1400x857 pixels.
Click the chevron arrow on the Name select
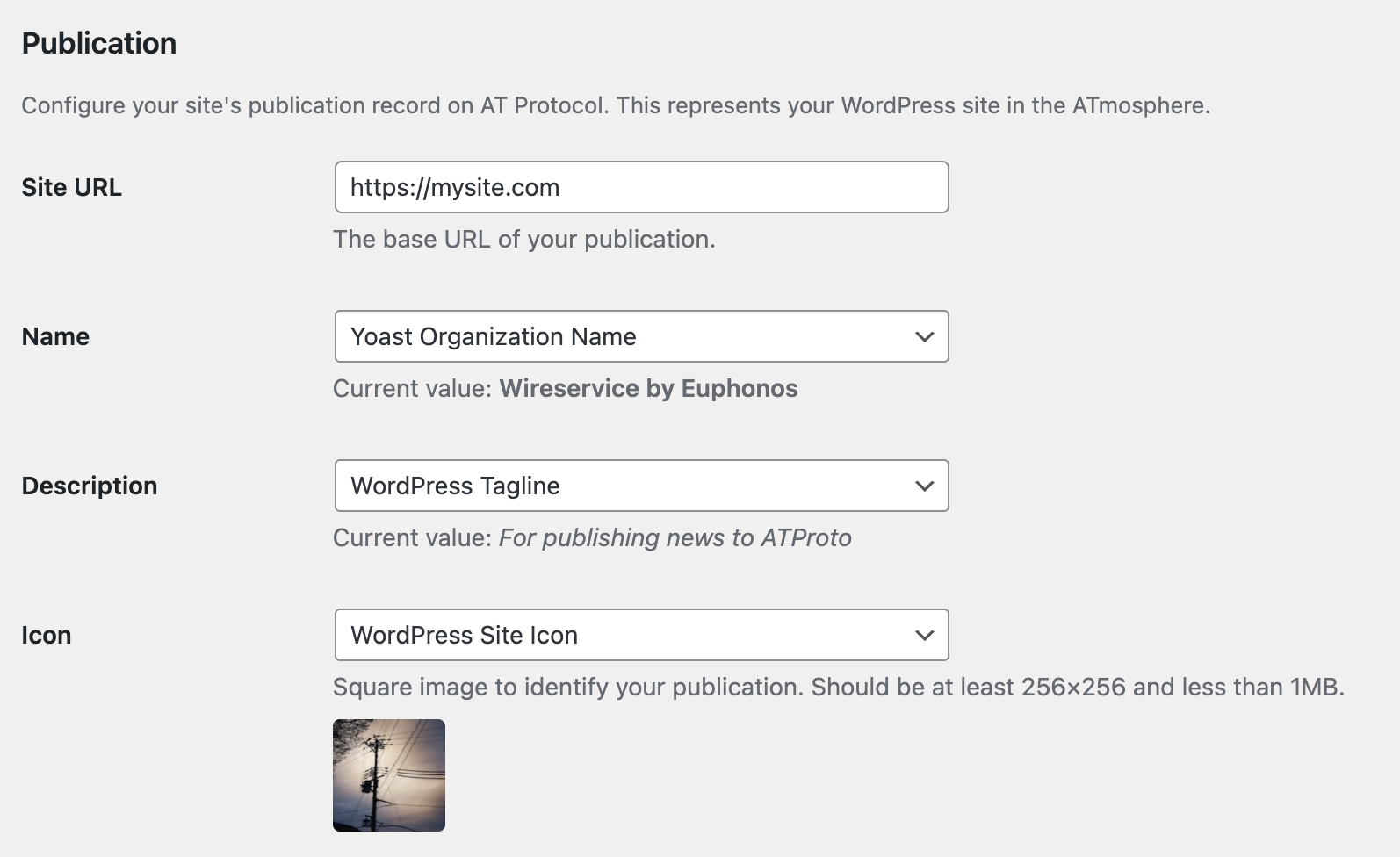(x=924, y=336)
